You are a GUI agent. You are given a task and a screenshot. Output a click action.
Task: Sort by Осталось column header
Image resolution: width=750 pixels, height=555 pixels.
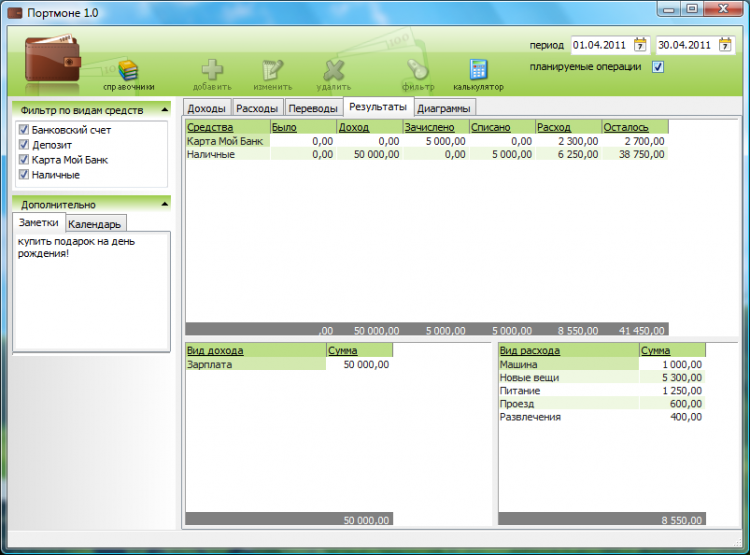pos(635,127)
